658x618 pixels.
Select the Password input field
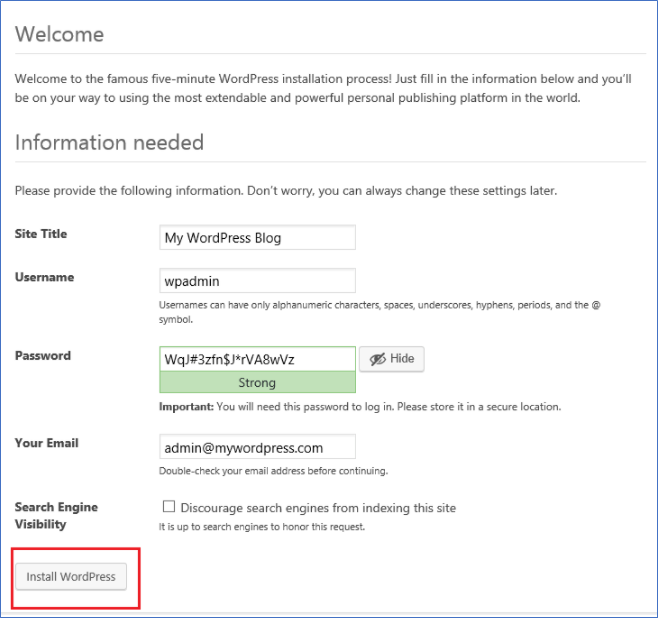click(257, 359)
